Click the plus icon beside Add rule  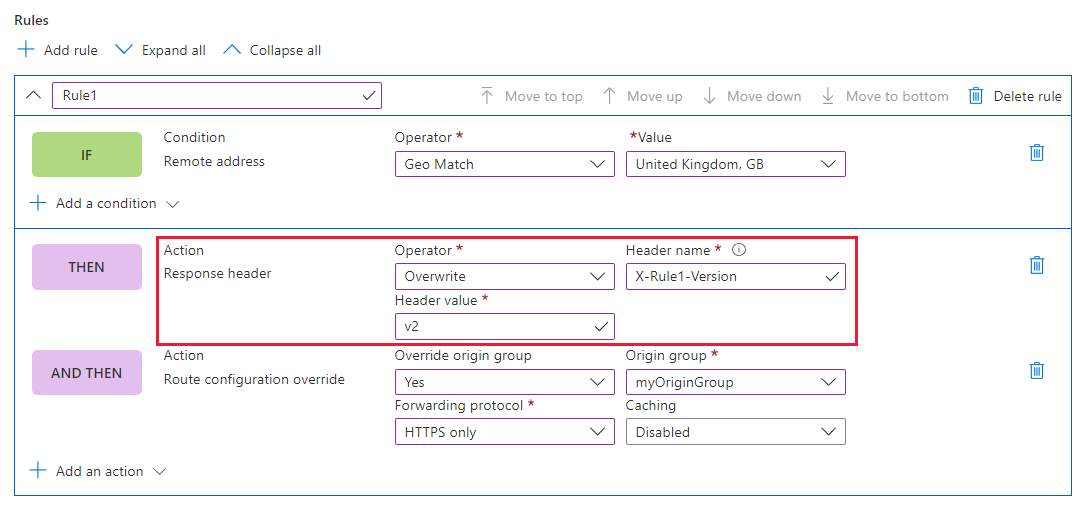click(x=26, y=50)
